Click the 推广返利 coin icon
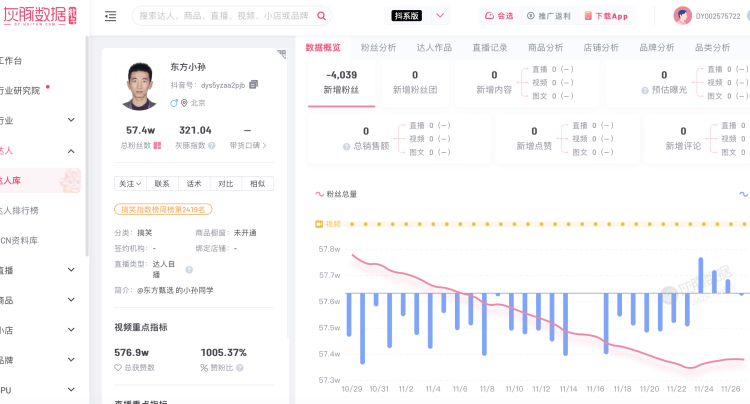Screen dimensions: 750x404 pyautogui.click(x=530, y=16)
